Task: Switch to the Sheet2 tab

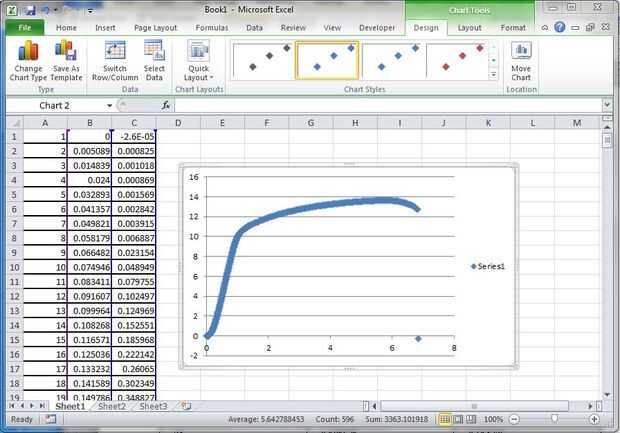Action: [x=112, y=406]
